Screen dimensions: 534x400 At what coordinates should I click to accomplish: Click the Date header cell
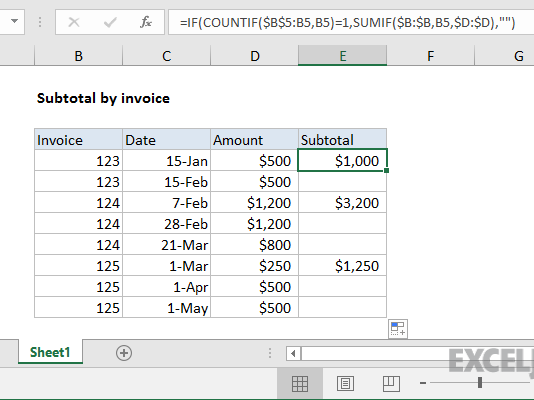coord(167,139)
